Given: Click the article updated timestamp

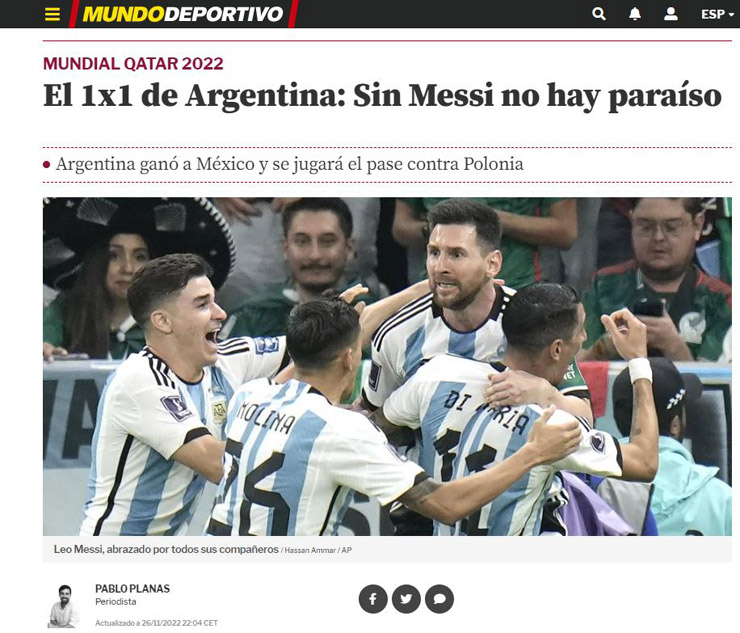Looking at the screenshot, I should click(156, 623).
